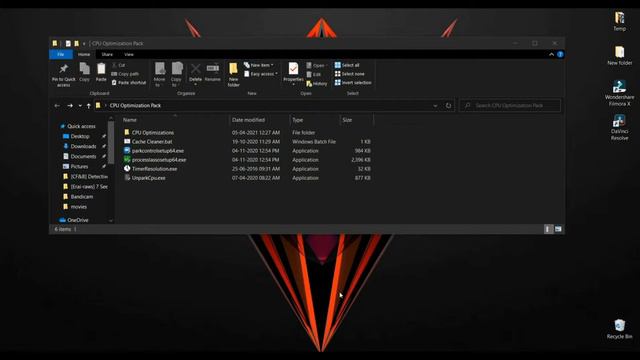Switch to the Share tab
Screen dimensions: 640x360
pos(107,54)
